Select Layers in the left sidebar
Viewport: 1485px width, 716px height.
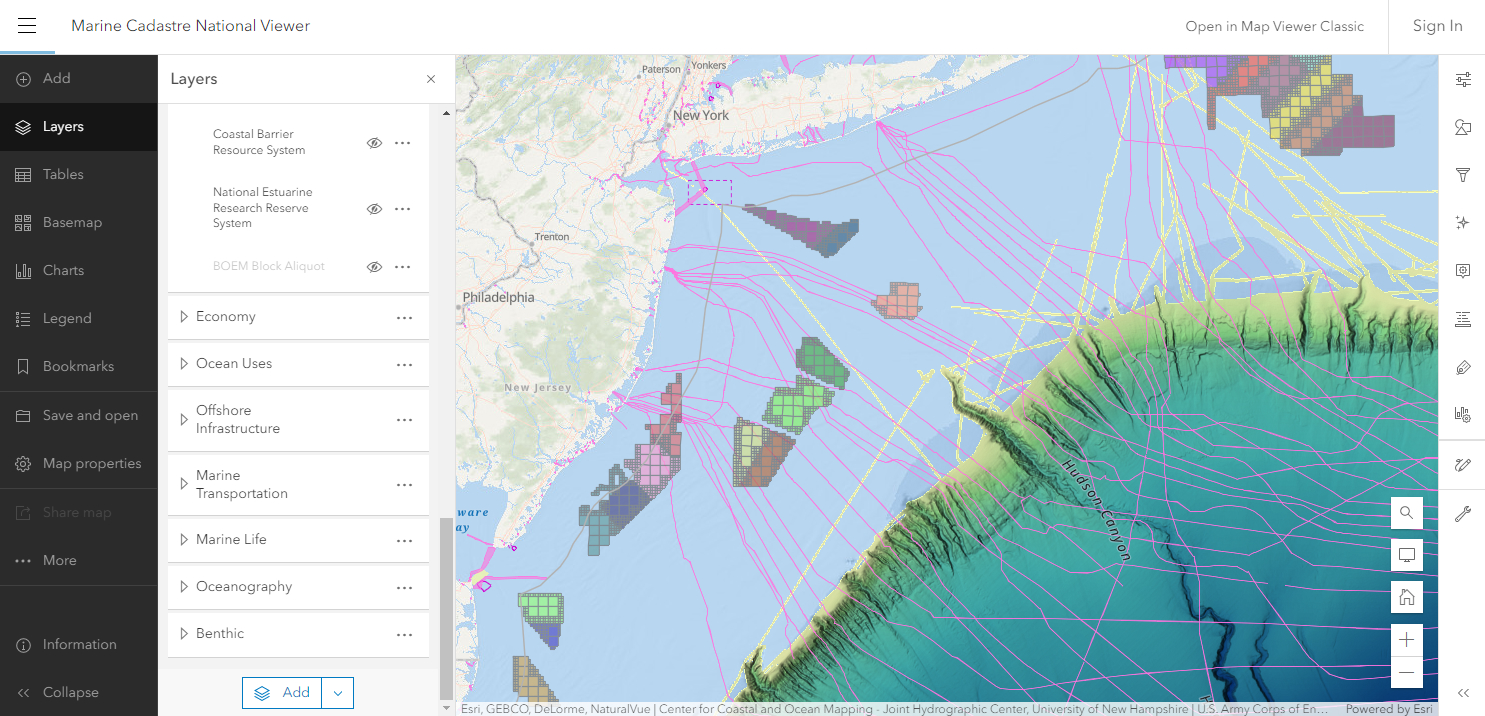click(x=78, y=127)
